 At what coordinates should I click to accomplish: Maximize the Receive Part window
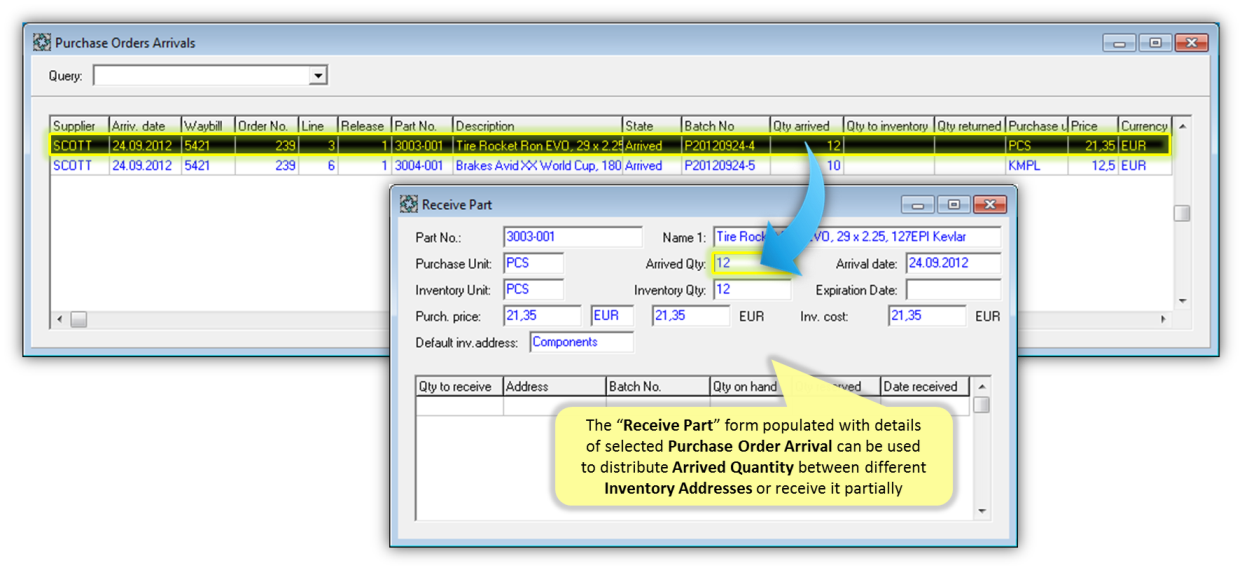coord(953,204)
